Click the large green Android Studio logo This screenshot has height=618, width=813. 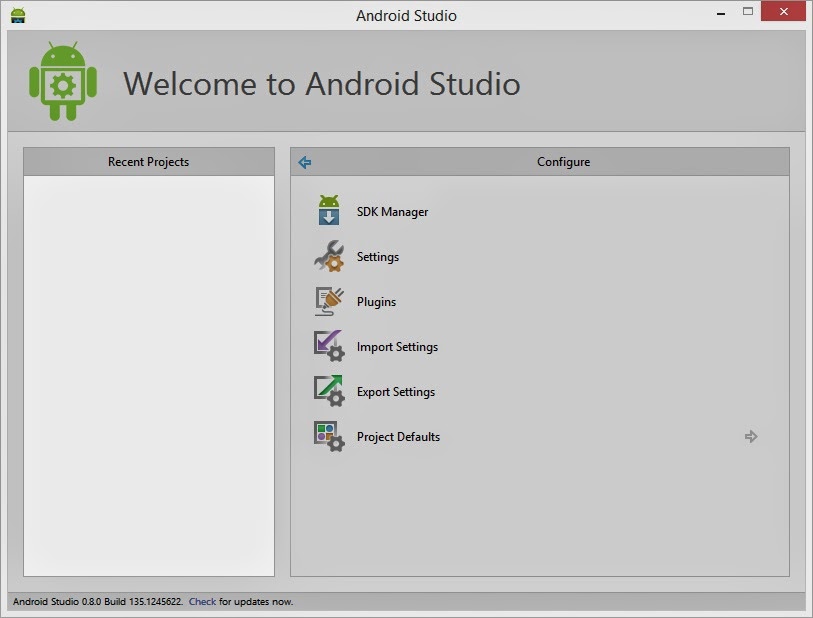[63, 81]
